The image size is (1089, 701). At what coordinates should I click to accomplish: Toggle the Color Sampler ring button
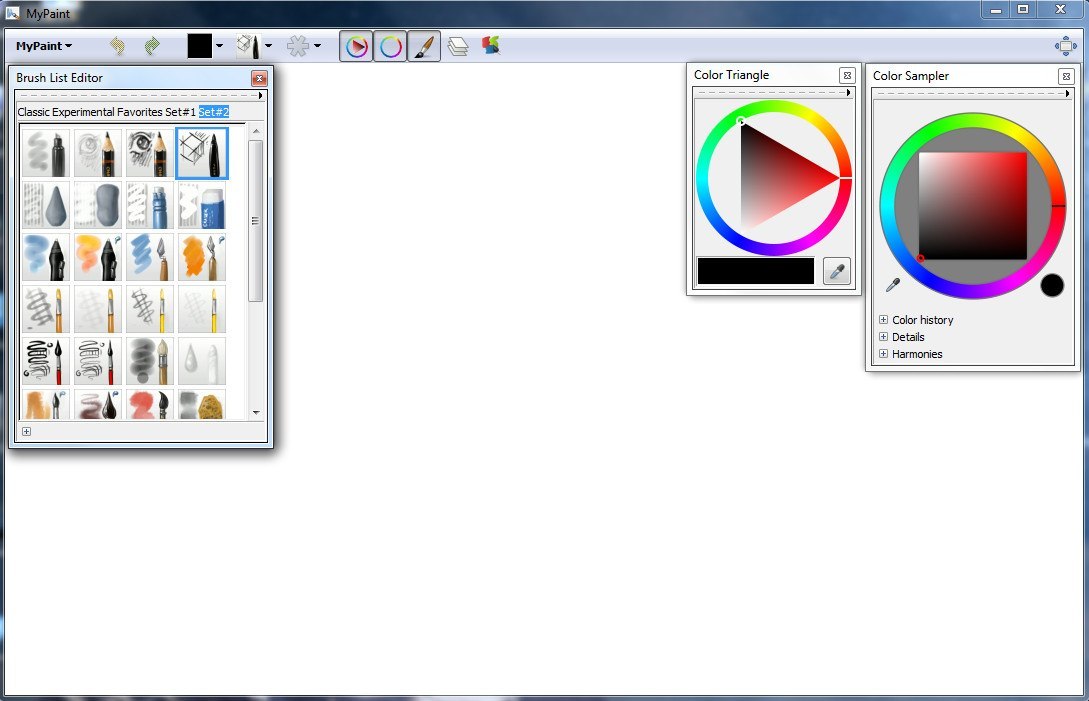coord(390,46)
